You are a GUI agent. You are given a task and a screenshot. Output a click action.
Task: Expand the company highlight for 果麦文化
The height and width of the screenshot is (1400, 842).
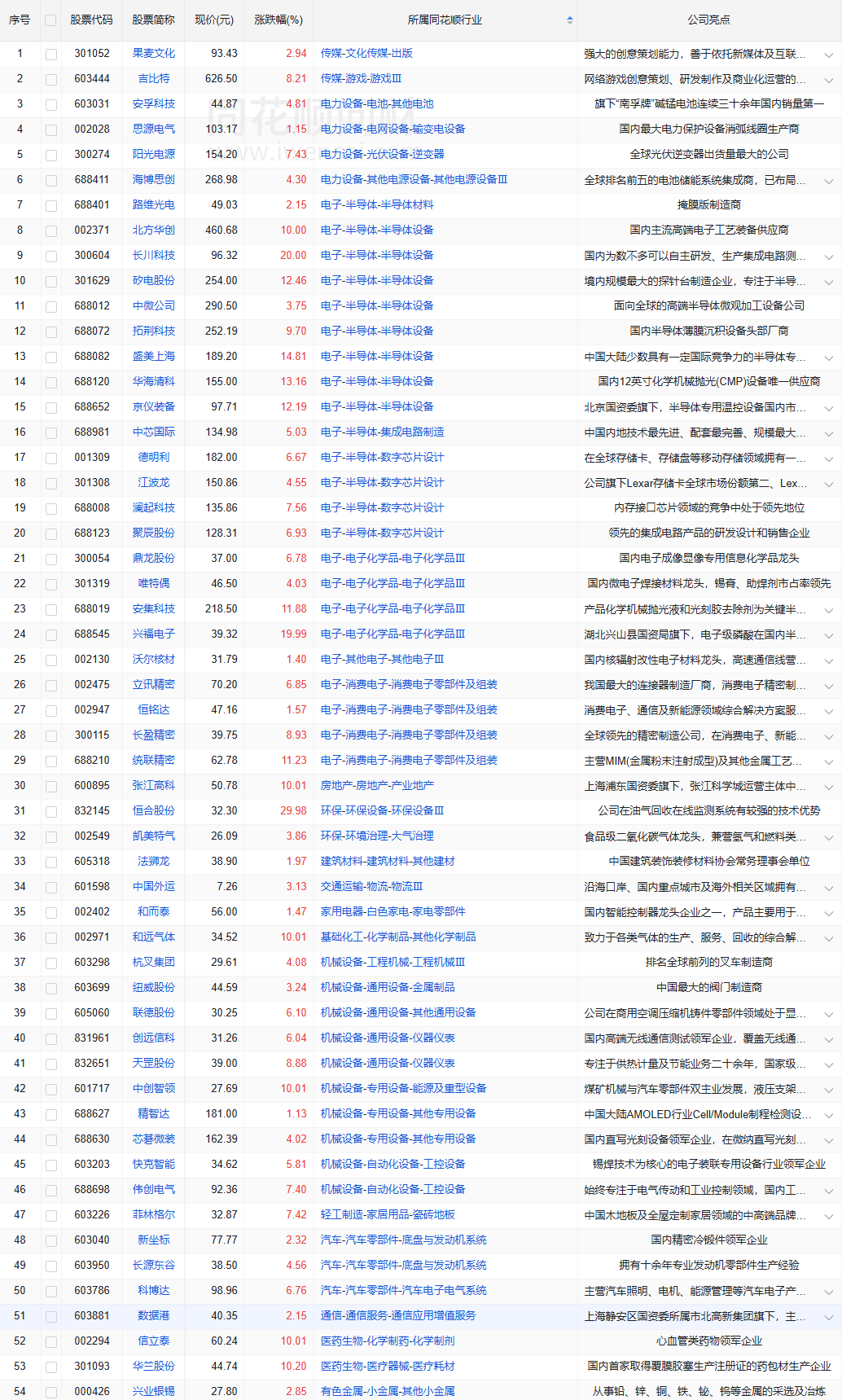pos(828,55)
